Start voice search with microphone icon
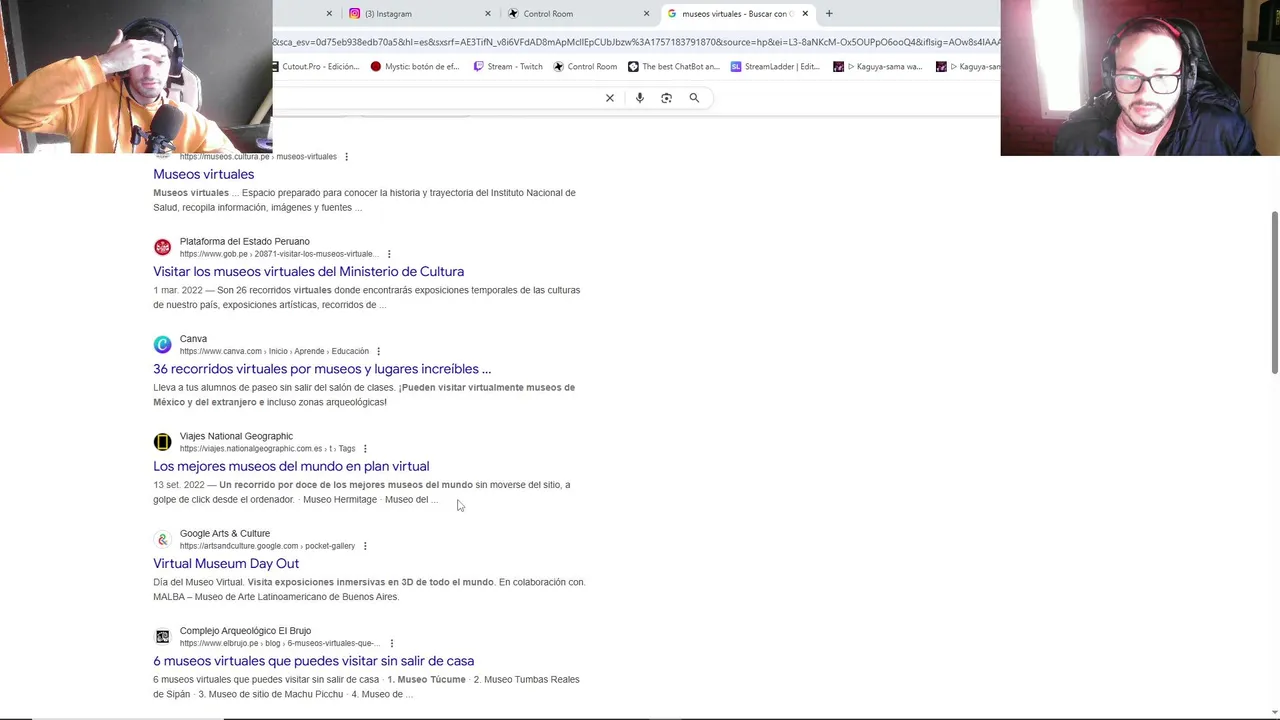Screen dimensions: 1280x720 640,98
